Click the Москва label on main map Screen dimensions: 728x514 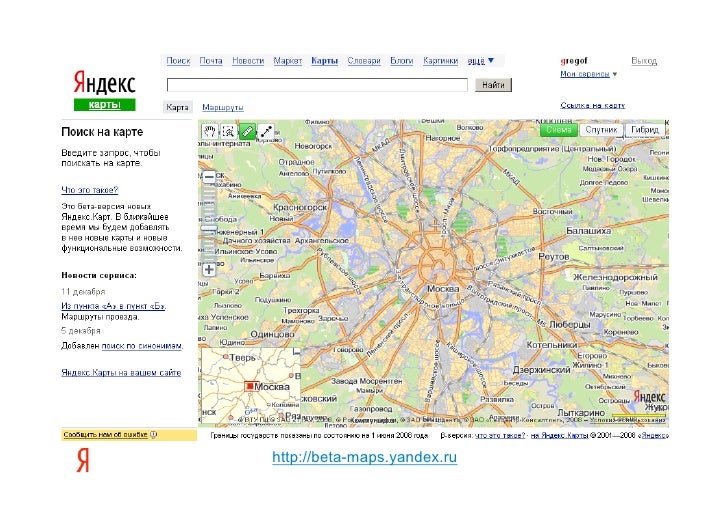(443, 289)
